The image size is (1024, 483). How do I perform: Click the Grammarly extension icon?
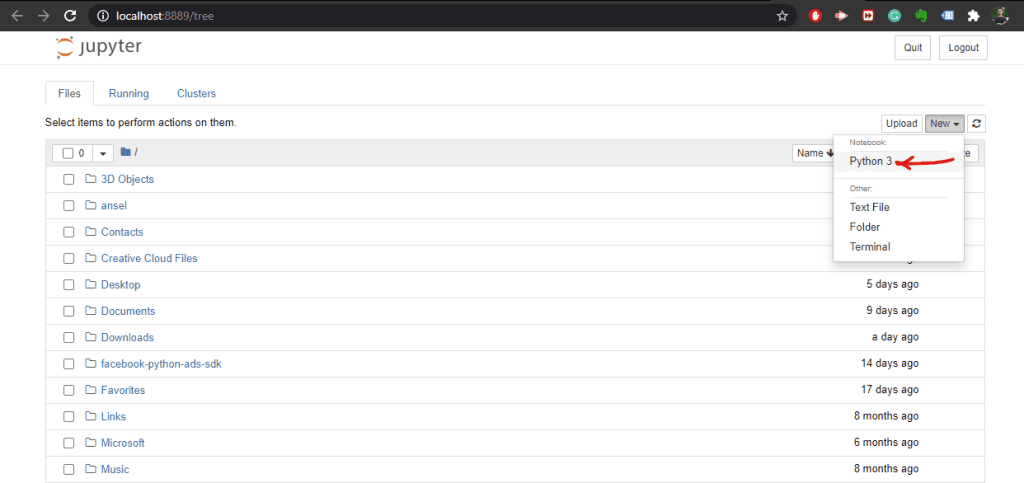pyautogui.click(x=894, y=16)
